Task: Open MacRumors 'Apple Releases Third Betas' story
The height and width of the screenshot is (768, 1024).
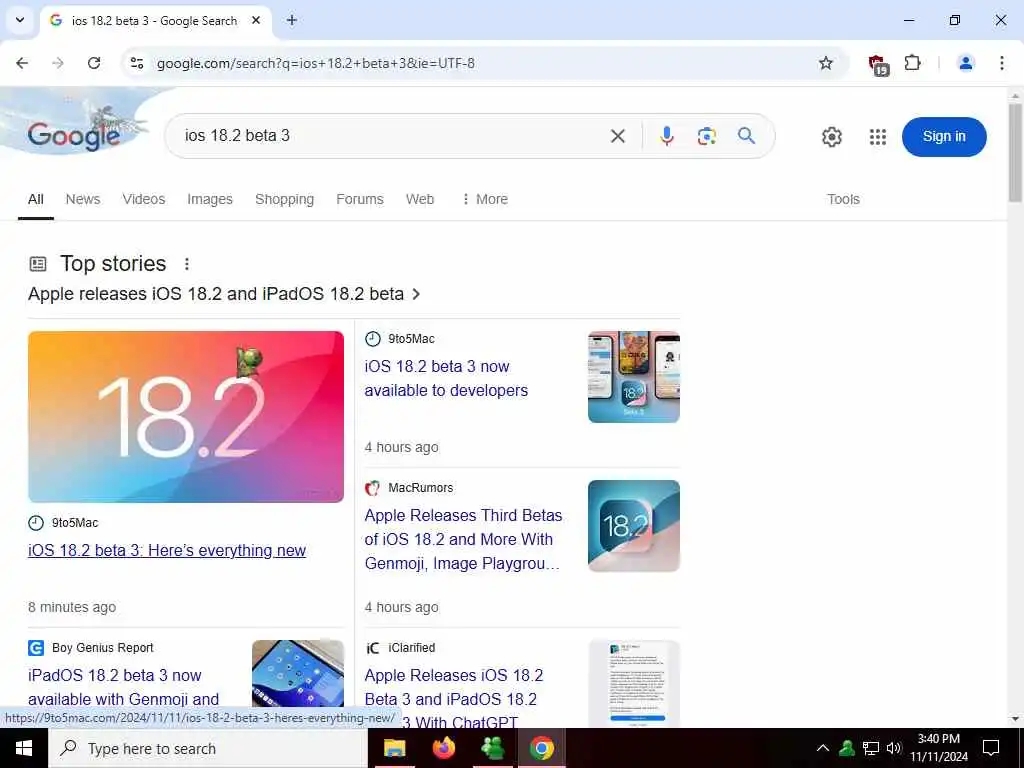Action: click(x=463, y=539)
